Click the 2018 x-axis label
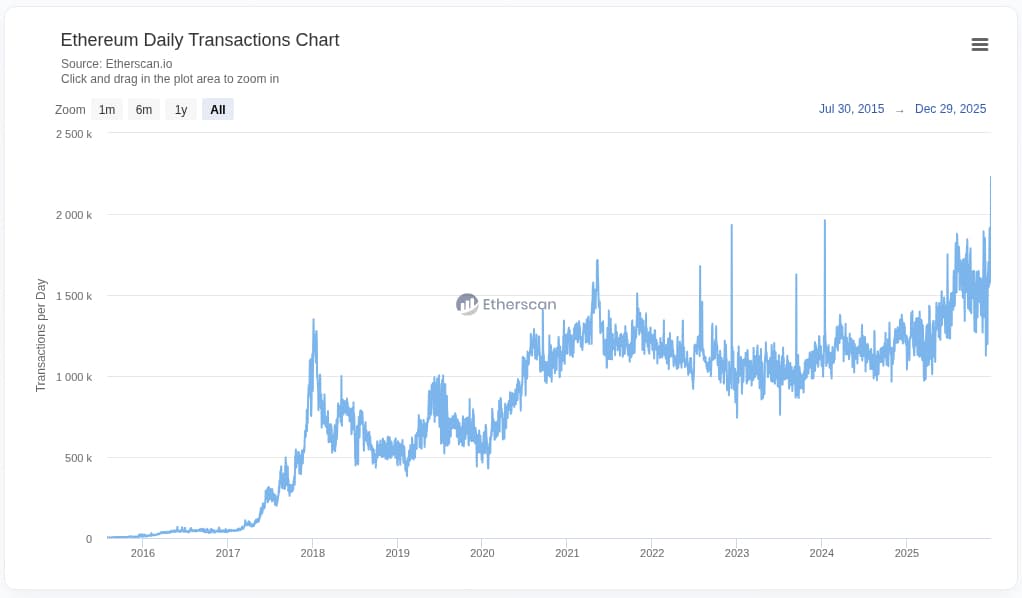1022x598 pixels. pos(313,553)
